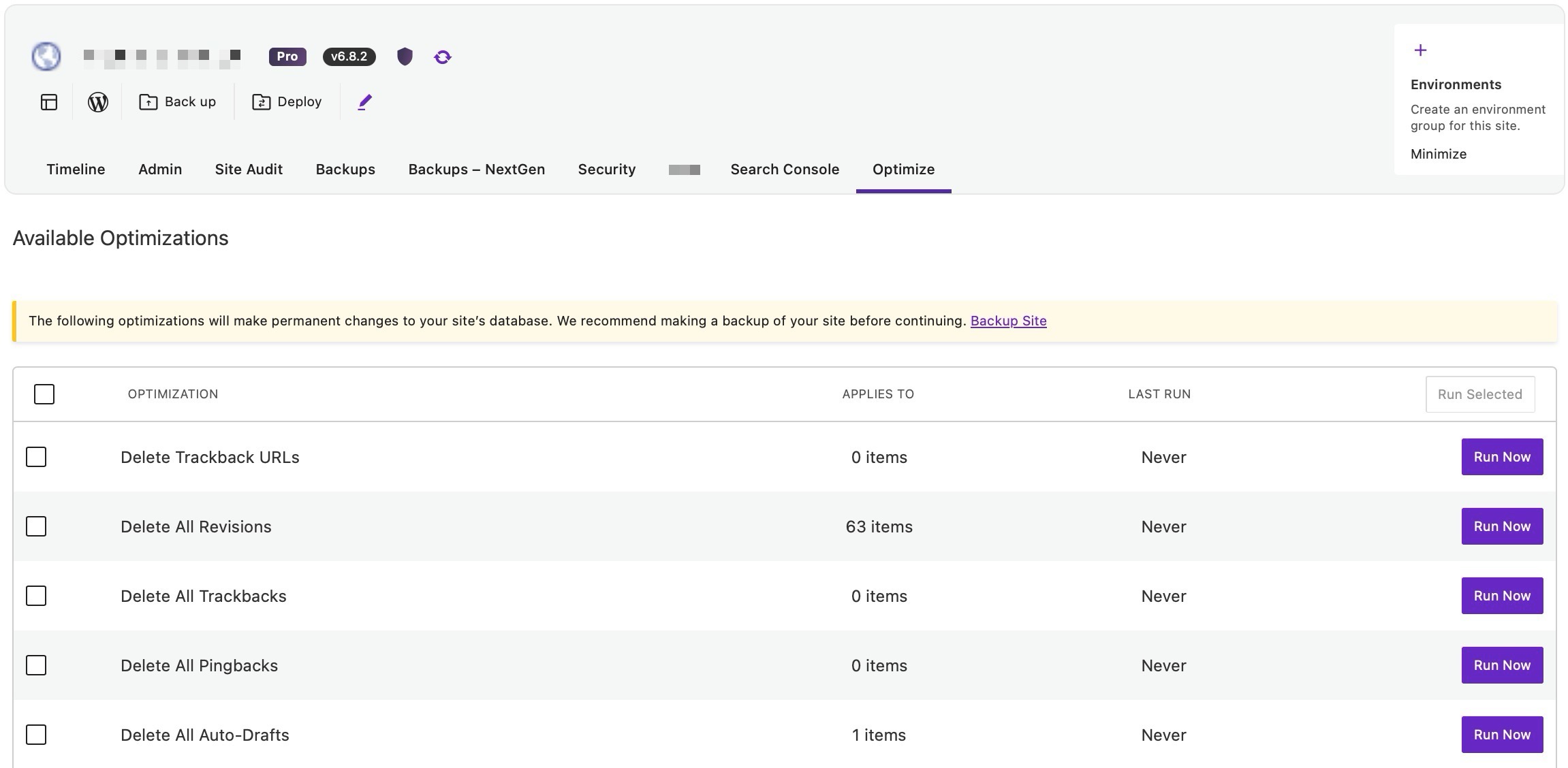Start a backup with Back up button

(178, 102)
